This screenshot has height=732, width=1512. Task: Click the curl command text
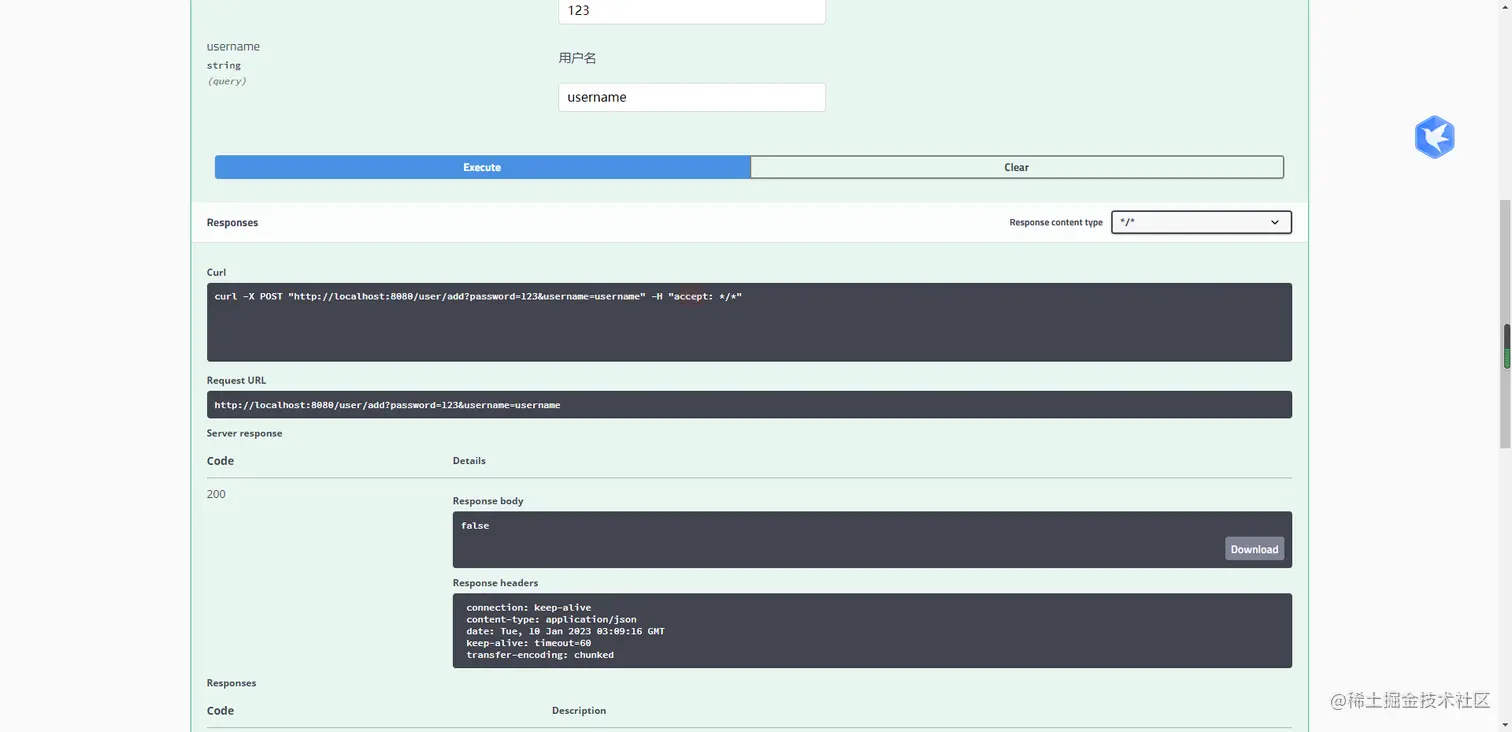click(x=478, y=297)
